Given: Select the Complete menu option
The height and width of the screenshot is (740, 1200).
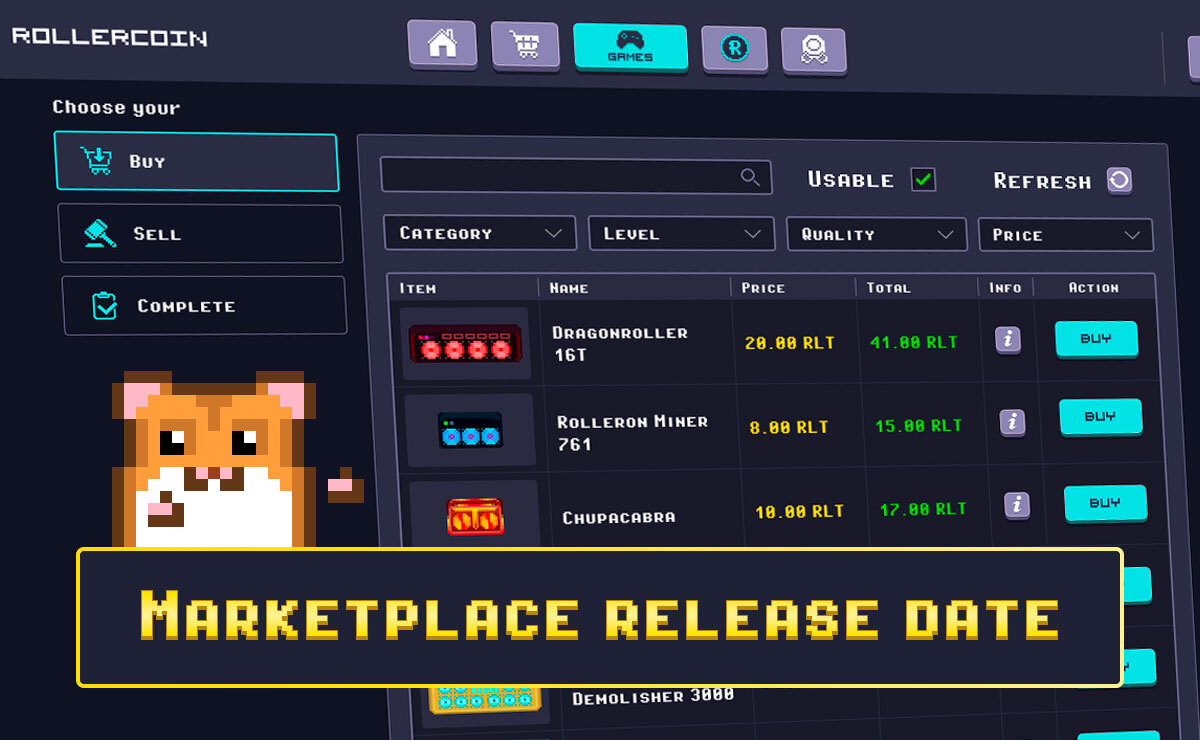Looking at the screenshot, I should click(x=204, y=306).
